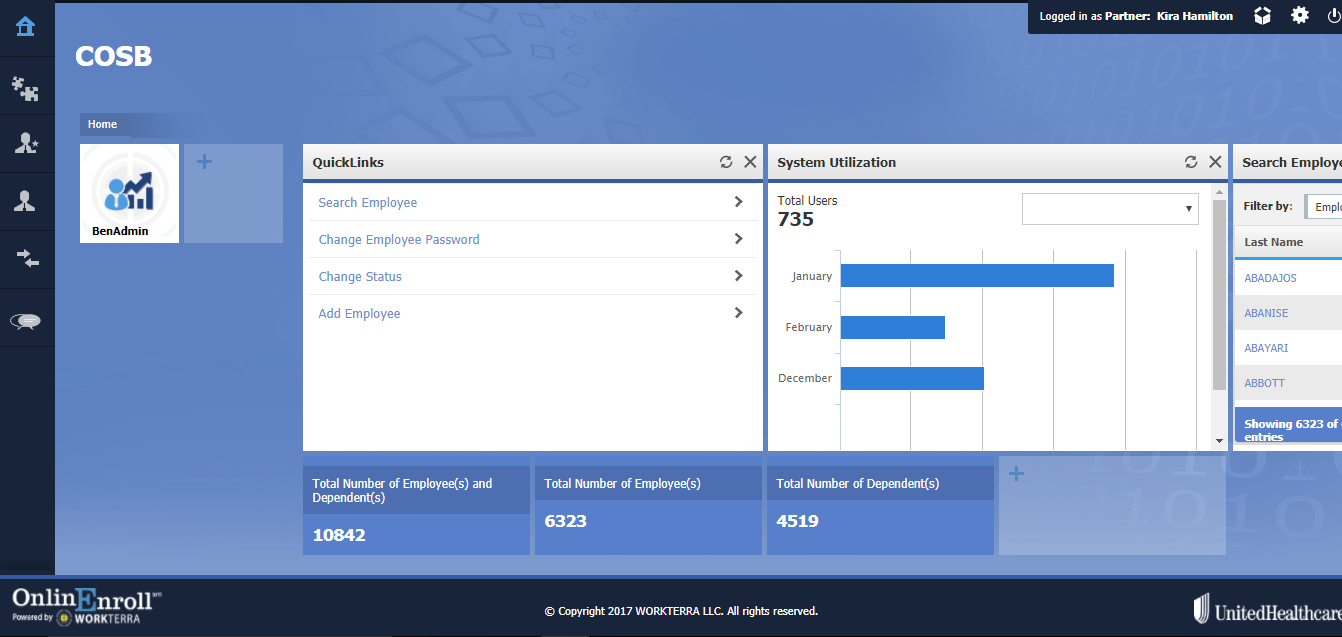Viewport: 1342px width, 637px height.
Task: Open the BenAdmin application tile
Action: [x=129, y=193]
